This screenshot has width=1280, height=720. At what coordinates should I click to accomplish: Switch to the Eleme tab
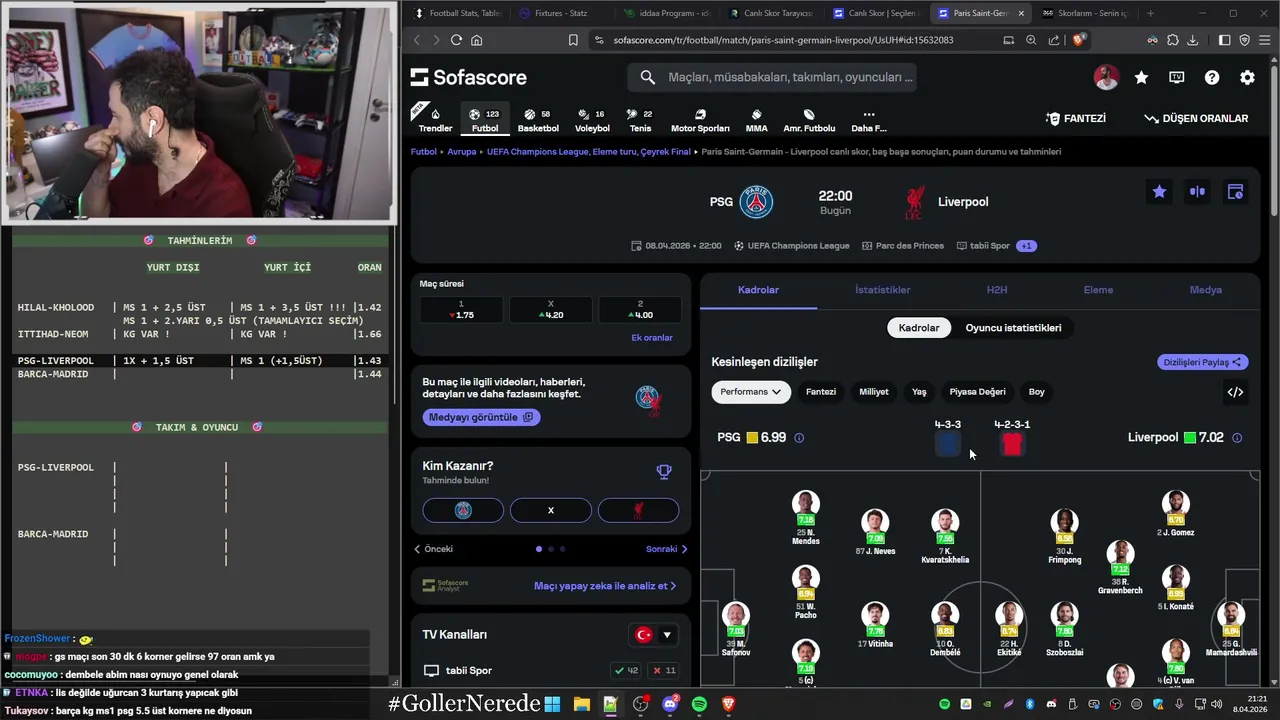click(1098, 290)
